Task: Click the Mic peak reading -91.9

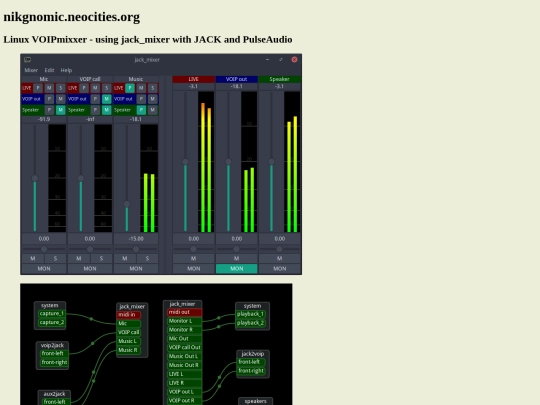Action: (x=44, y=120)
